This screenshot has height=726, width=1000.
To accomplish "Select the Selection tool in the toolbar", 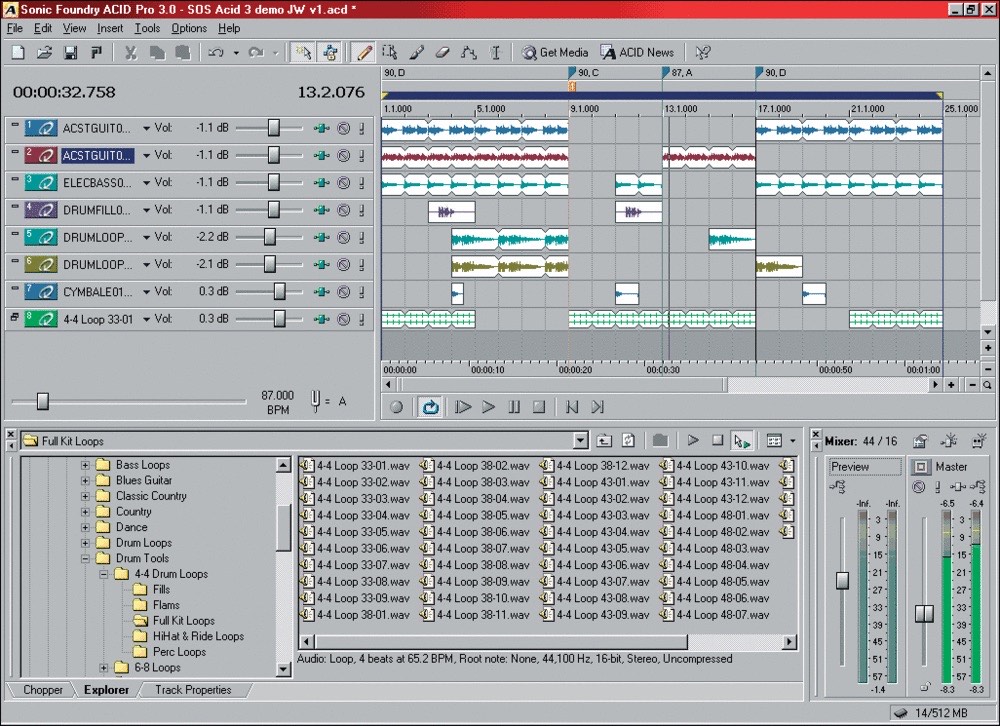I will 390,52.
